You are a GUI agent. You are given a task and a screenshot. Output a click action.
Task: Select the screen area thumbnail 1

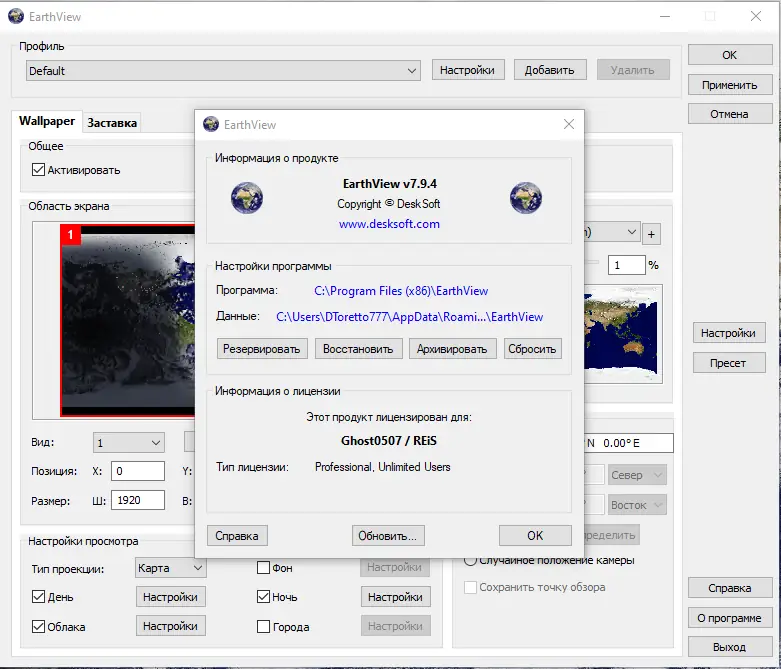pos(128,320)
